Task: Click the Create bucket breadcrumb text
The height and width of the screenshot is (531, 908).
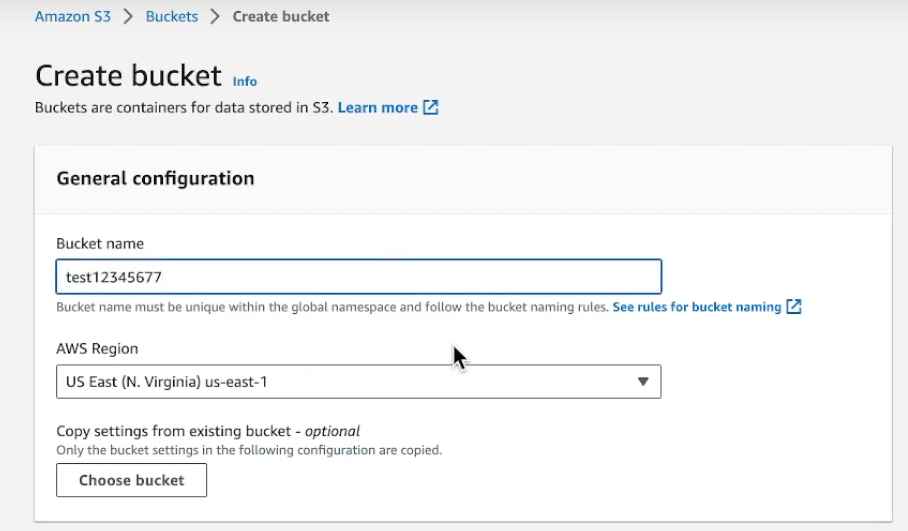Action: point(281,16)
